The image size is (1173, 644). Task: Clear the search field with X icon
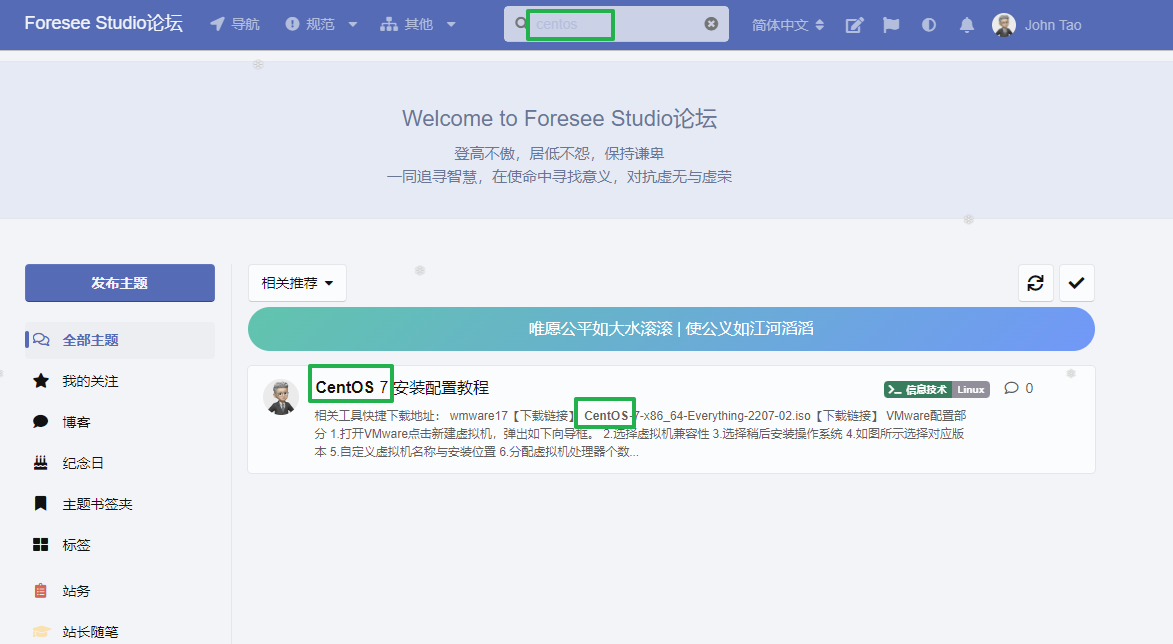coord(711,24)
